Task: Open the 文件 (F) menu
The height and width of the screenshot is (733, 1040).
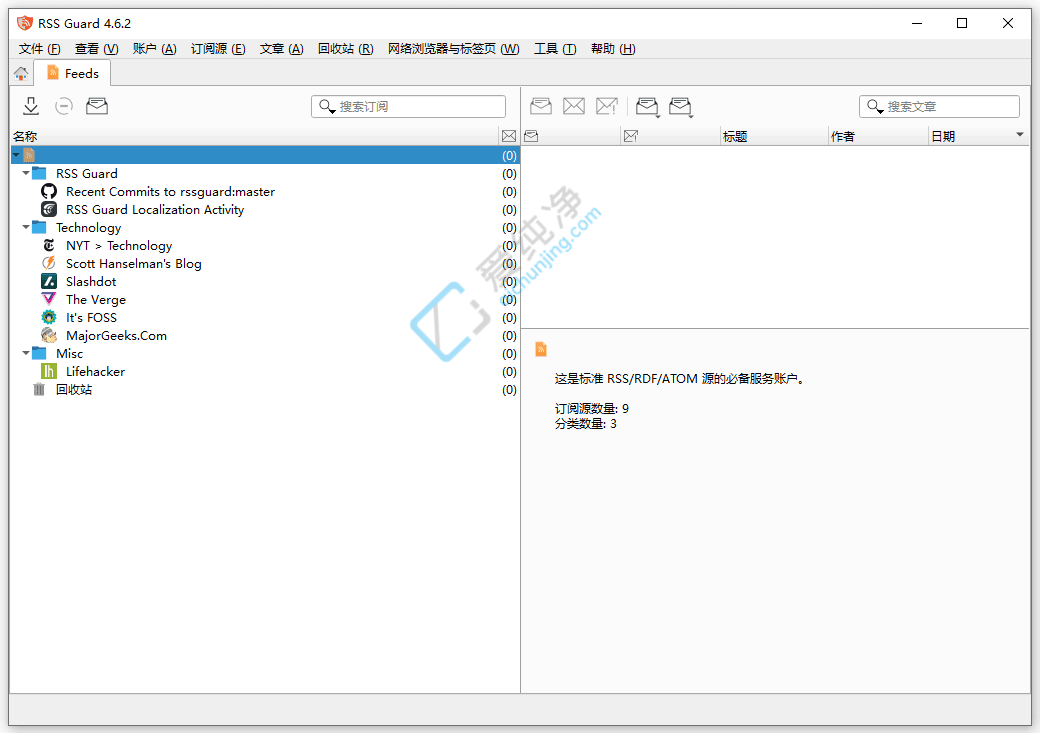Action: coord(39,49)
